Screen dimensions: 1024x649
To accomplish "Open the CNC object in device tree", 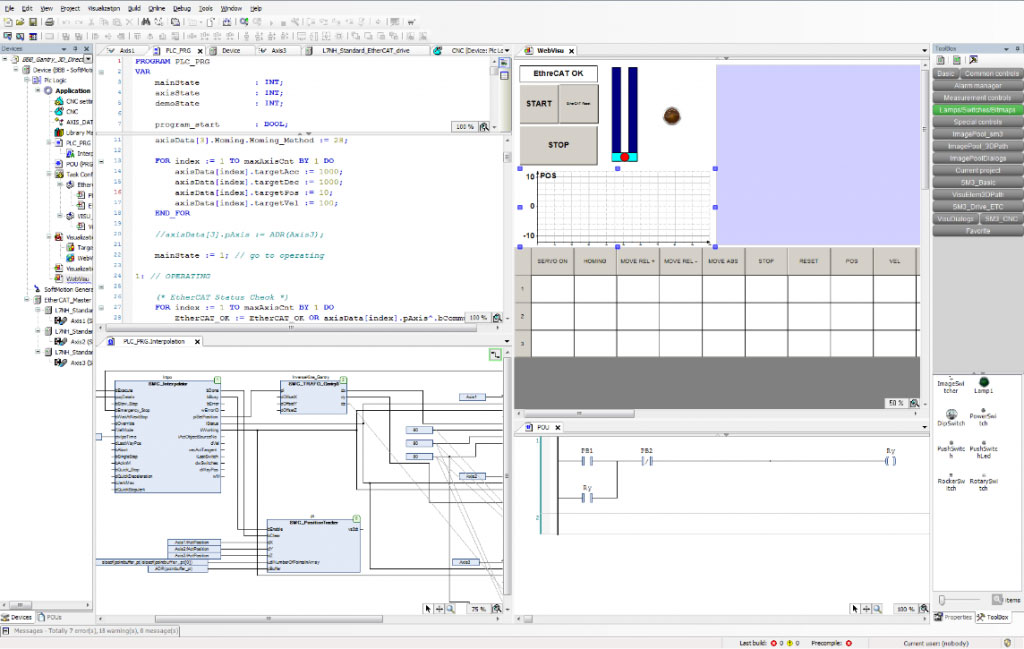I will pyautogui.click(x=67, y=112).
